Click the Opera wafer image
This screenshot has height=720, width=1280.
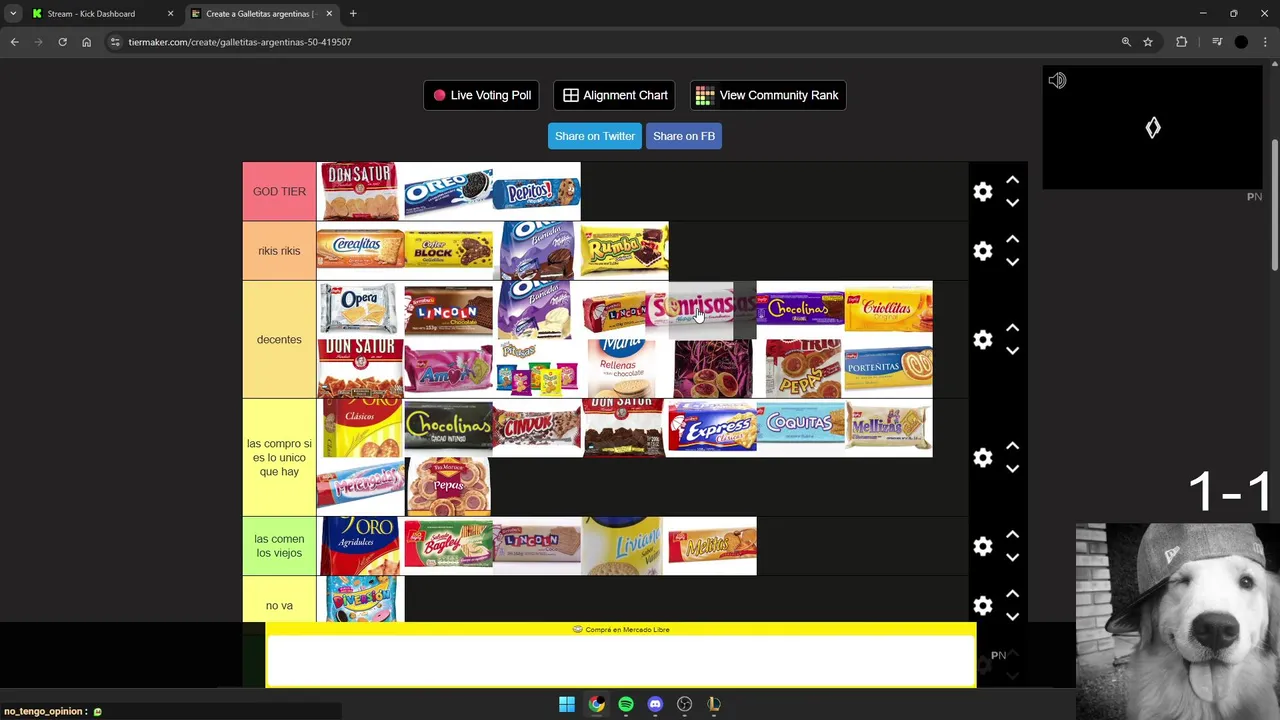click(x=360, y=308)
